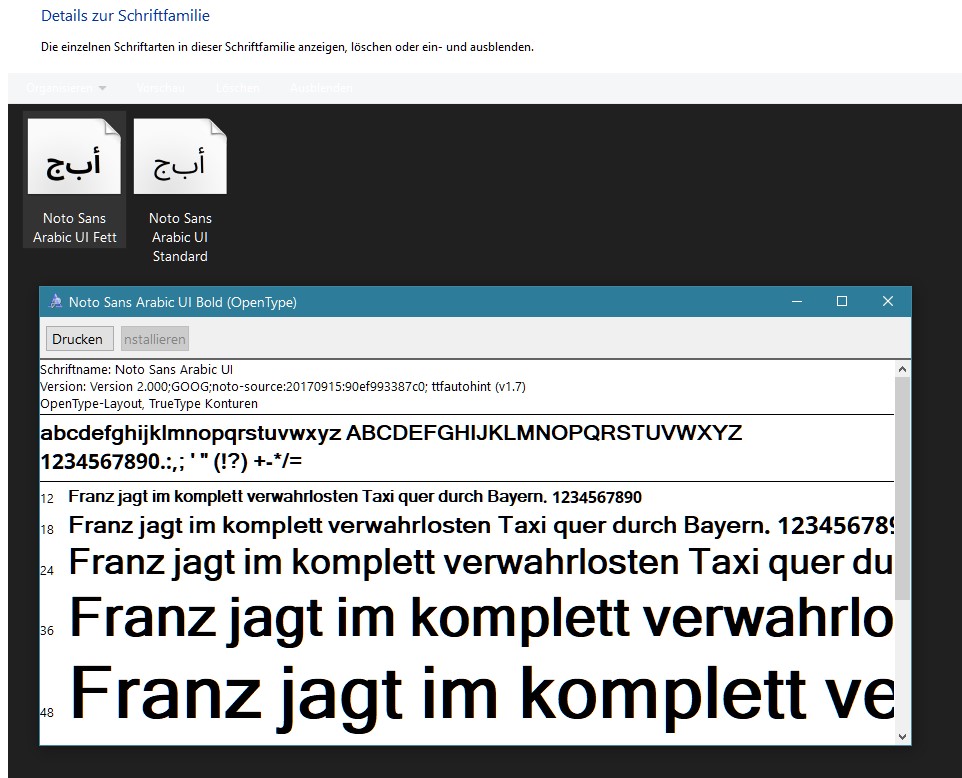Click Ausblenden in the toolbar
The width and height of the screenshot is (962, 778).
(x=320, y=88)
